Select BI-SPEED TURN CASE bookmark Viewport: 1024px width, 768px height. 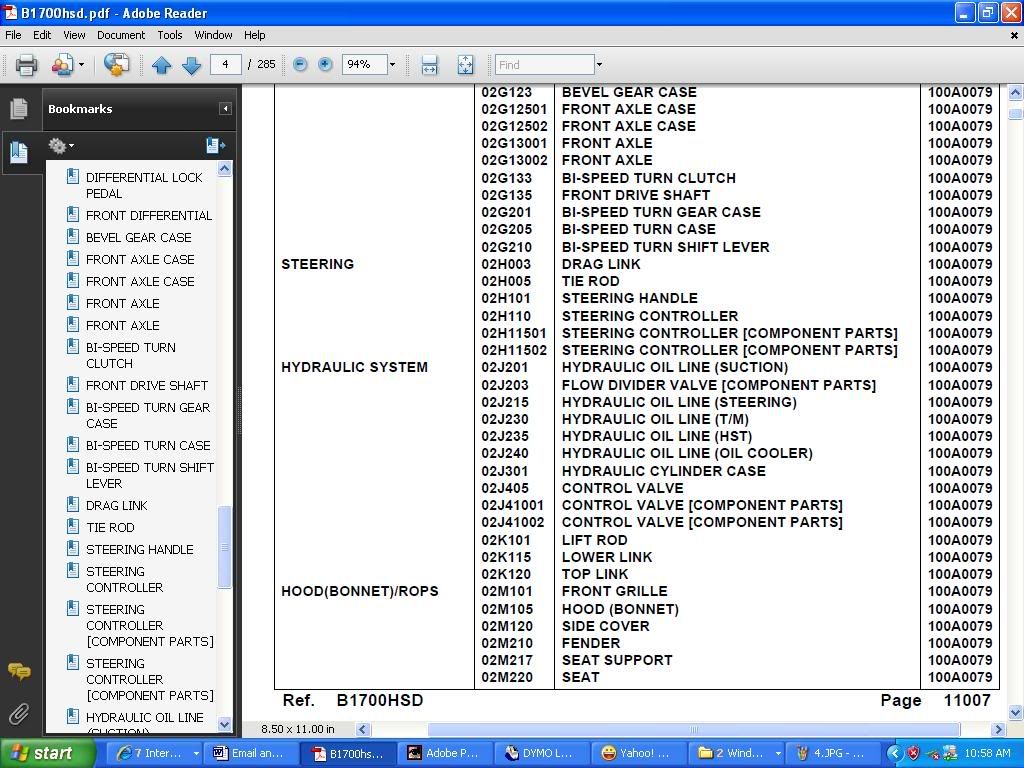tap(148, 445)
